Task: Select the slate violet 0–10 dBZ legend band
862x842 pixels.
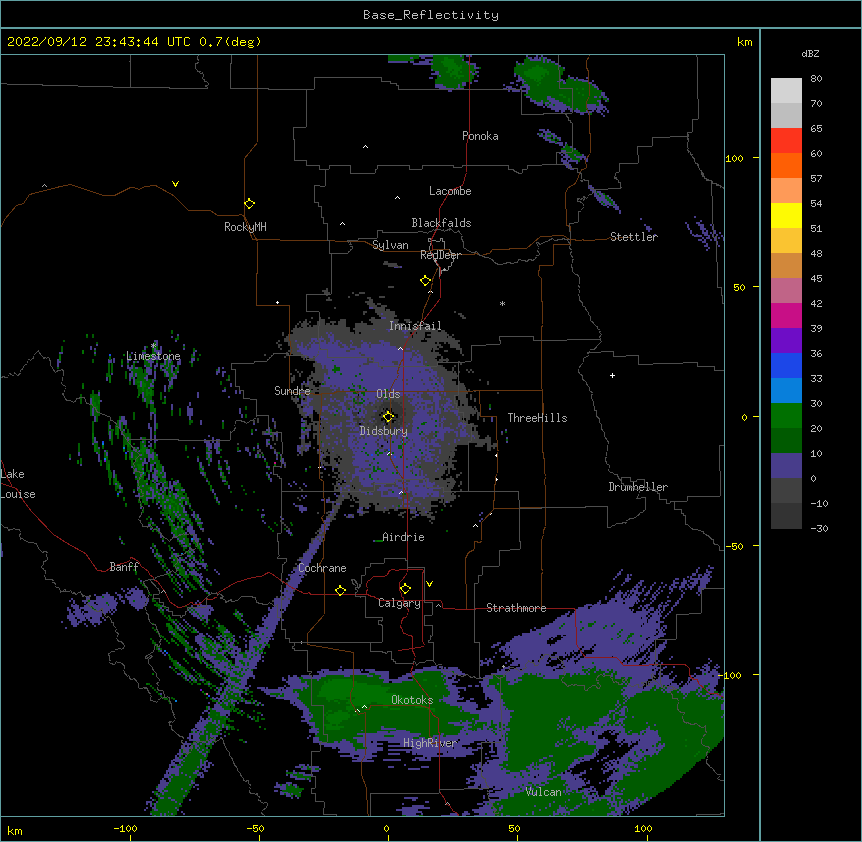Action: (786, 466)
